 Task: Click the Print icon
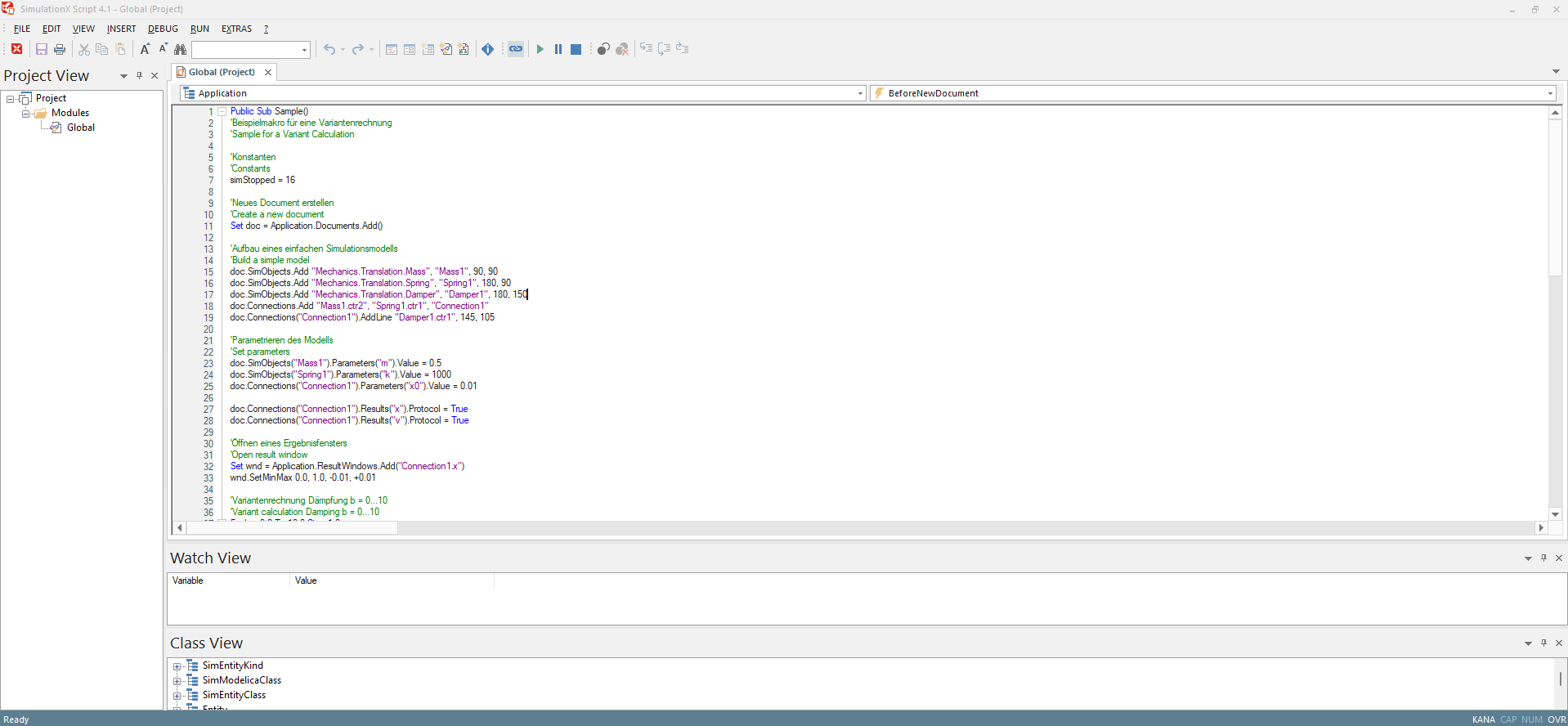[x=60, y=49]
